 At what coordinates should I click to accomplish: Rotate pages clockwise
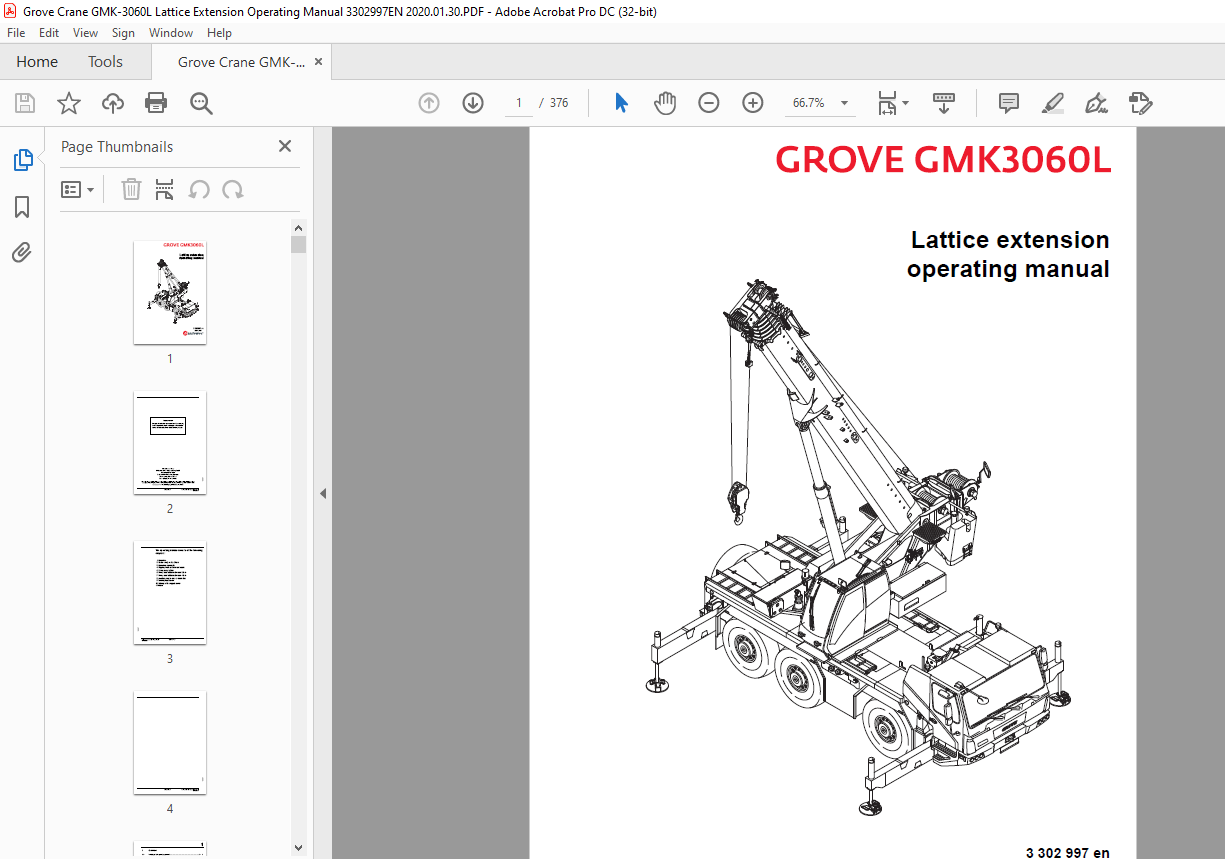[233, 189]
